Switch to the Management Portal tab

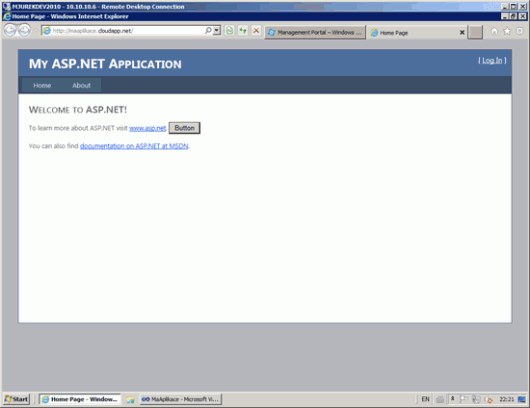(x=315, y=32)
